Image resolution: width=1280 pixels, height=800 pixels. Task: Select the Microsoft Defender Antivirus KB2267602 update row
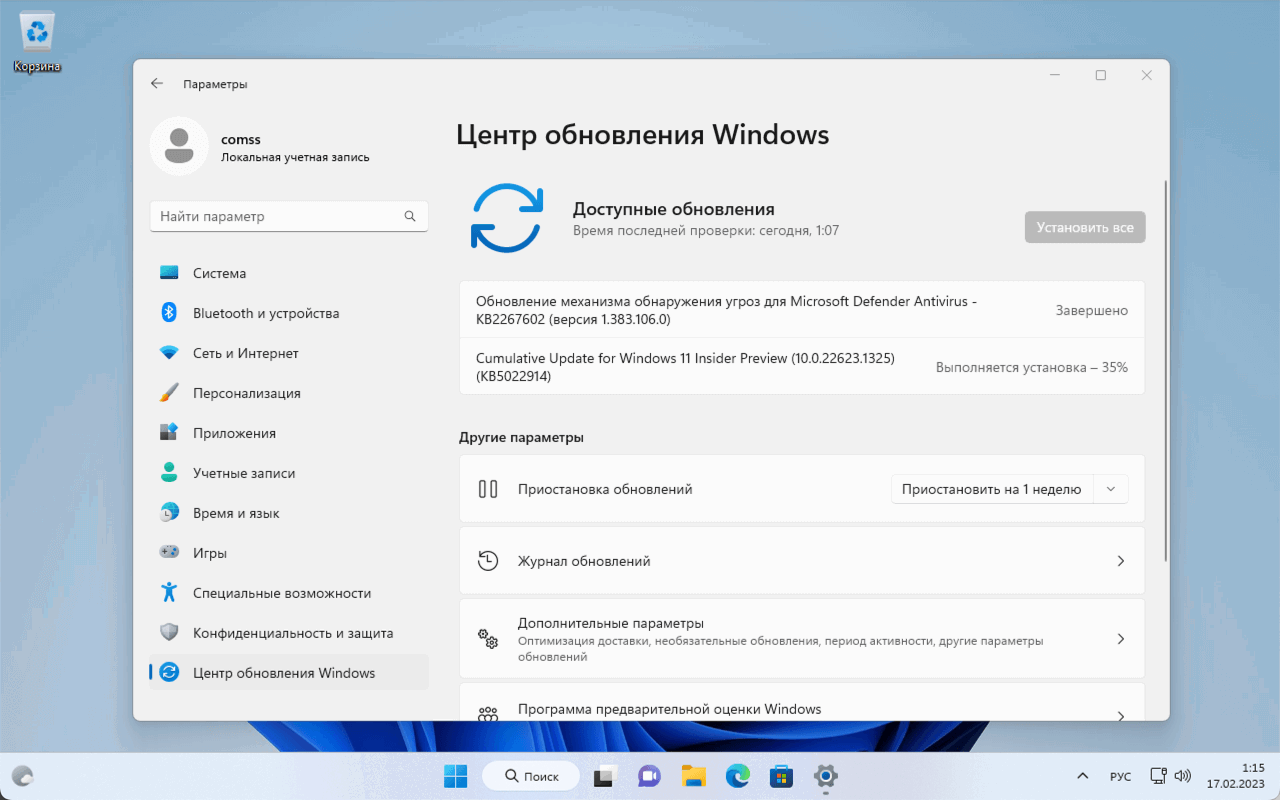click(802, 311)
